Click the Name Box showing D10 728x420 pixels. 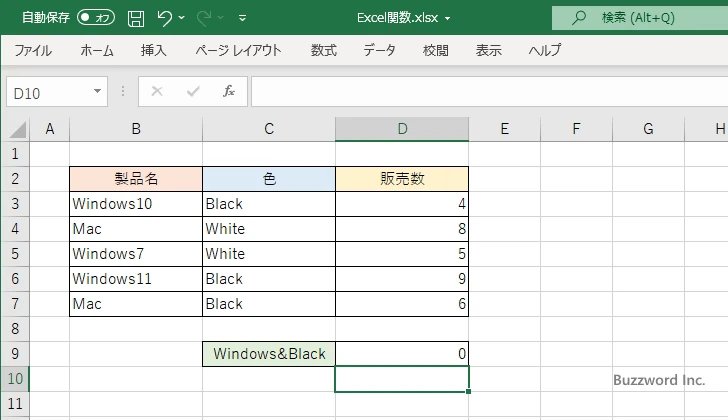coord(48,92)
